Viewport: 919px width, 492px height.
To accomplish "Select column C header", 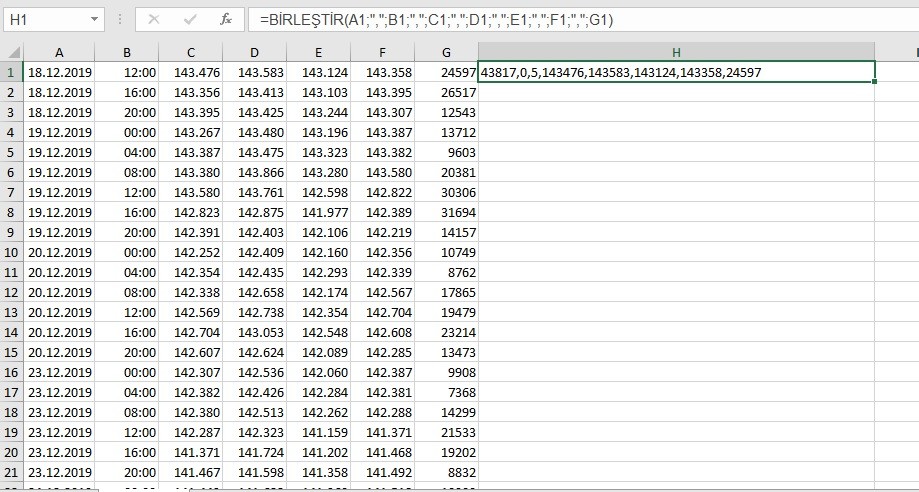I will (190, 52).
